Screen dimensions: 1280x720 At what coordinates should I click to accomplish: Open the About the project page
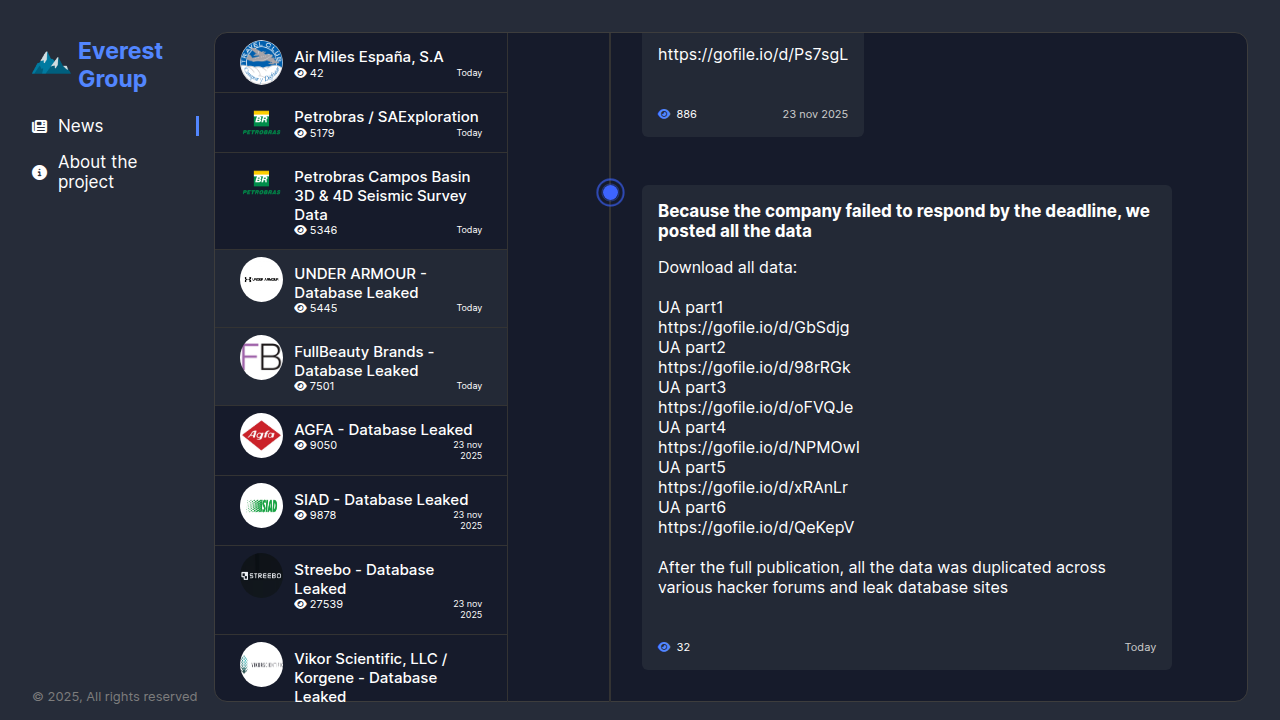click(x=98, y=172)
